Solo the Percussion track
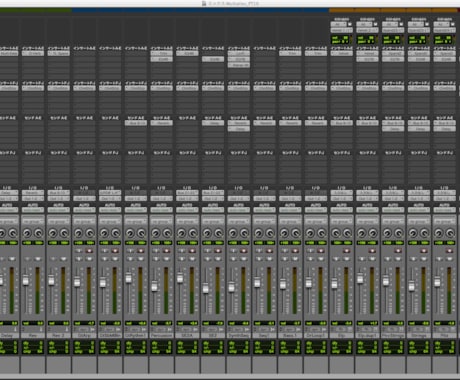The image size is (460, 380). (156, 259)
